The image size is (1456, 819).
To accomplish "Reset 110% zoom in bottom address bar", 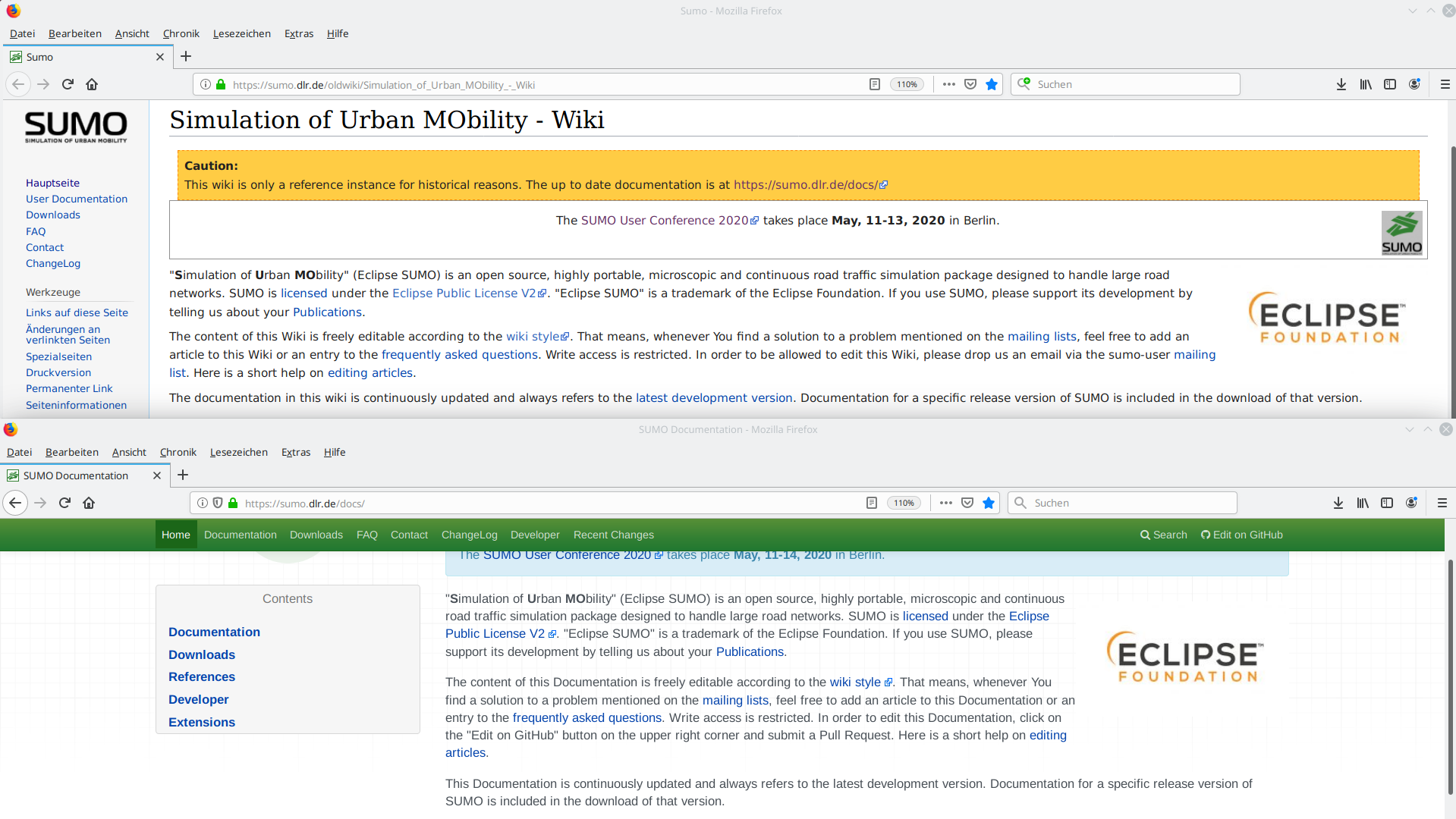I will pos(904,503).
